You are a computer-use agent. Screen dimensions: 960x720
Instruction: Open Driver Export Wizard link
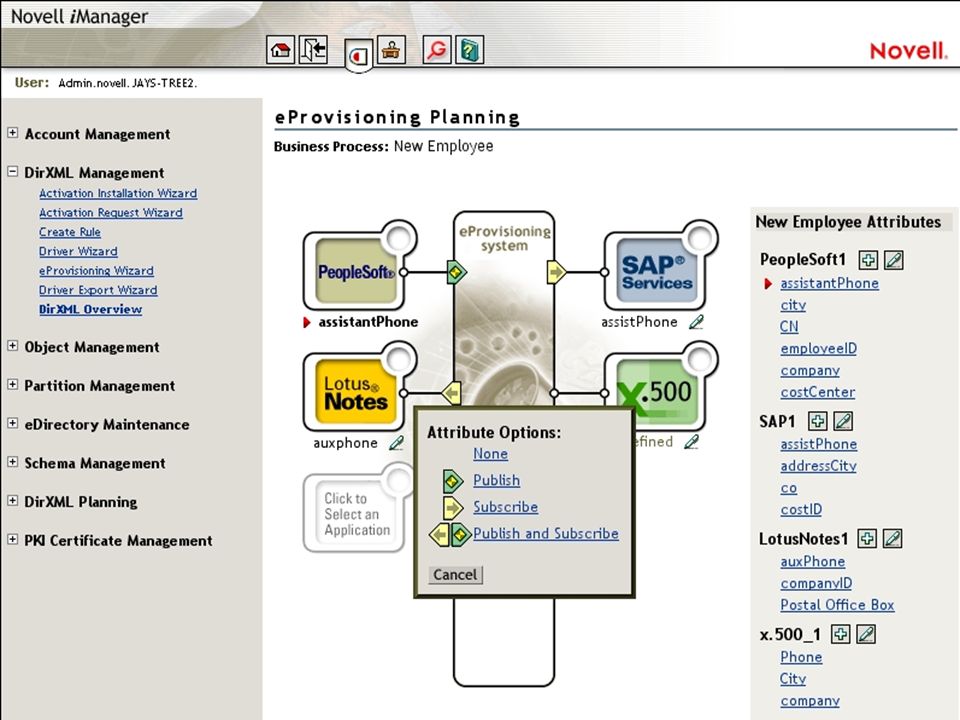[x=98, y=290]
